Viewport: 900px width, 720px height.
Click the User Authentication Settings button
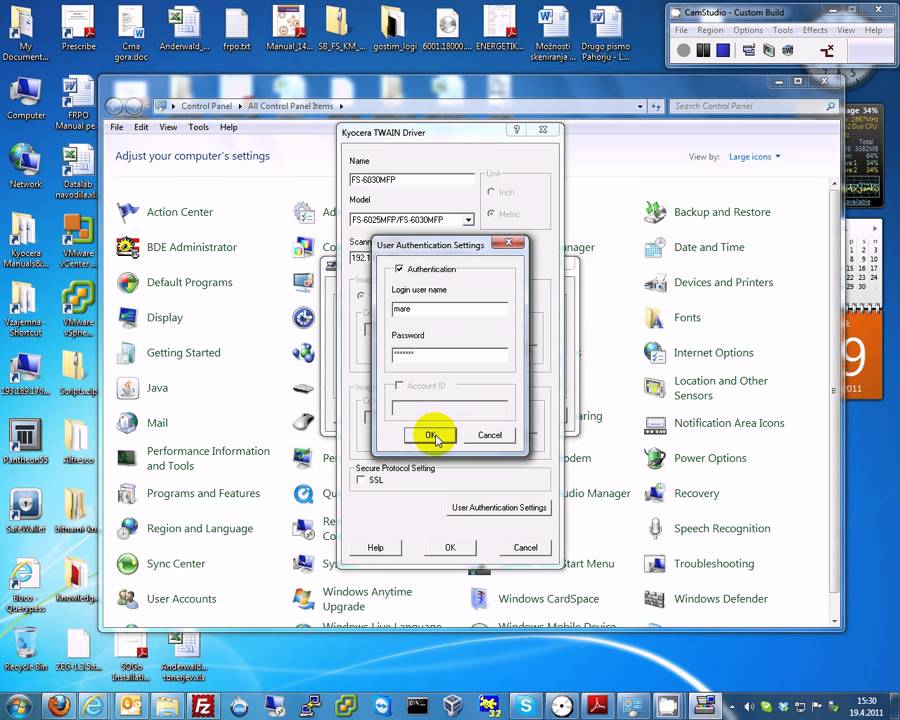[499, 508]
